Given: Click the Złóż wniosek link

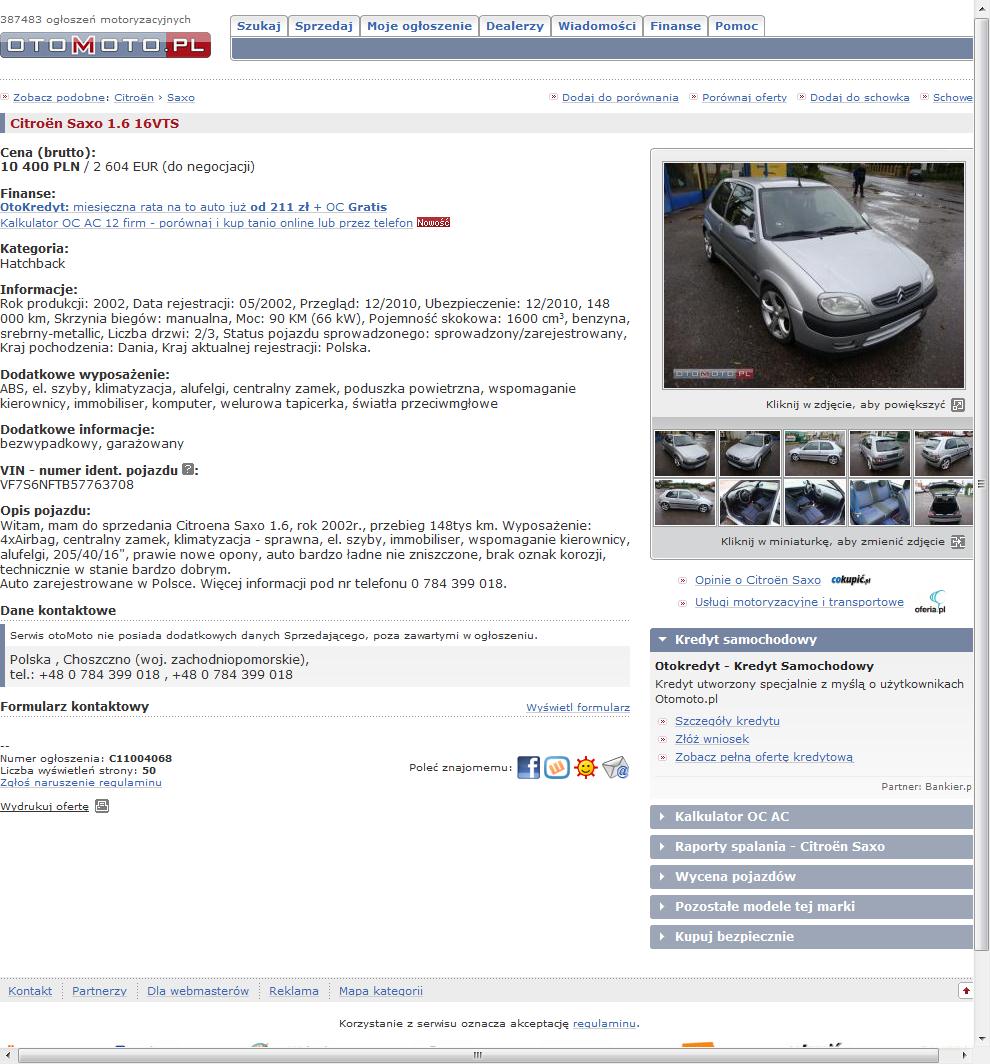Looking at the screenshot, I should click(x=712, y=739).
